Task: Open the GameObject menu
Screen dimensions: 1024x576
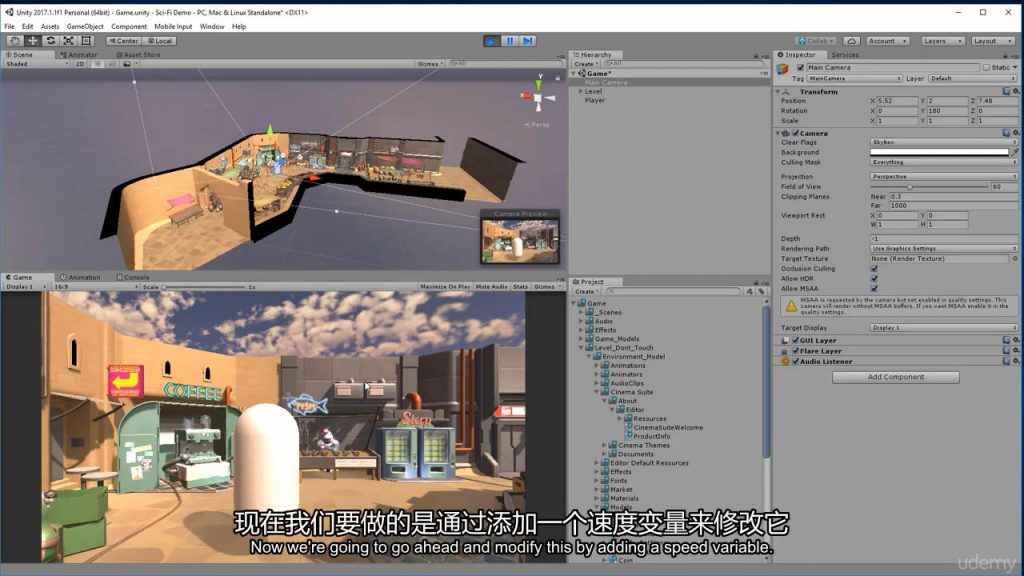Action: pyautogui.click(x=85, y=27)
